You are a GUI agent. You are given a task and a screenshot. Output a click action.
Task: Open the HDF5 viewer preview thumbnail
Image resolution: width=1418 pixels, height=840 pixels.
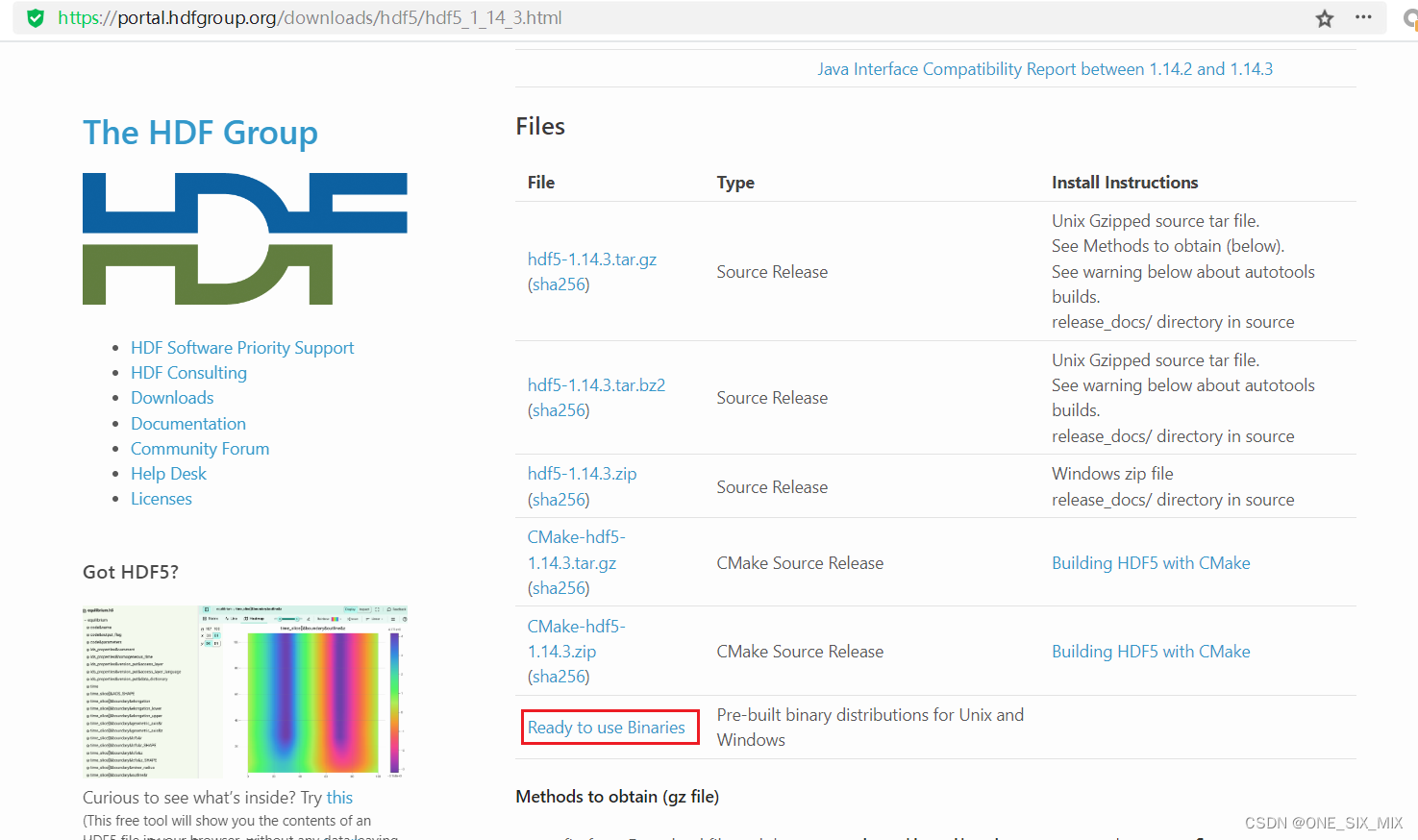pos(245,691)
